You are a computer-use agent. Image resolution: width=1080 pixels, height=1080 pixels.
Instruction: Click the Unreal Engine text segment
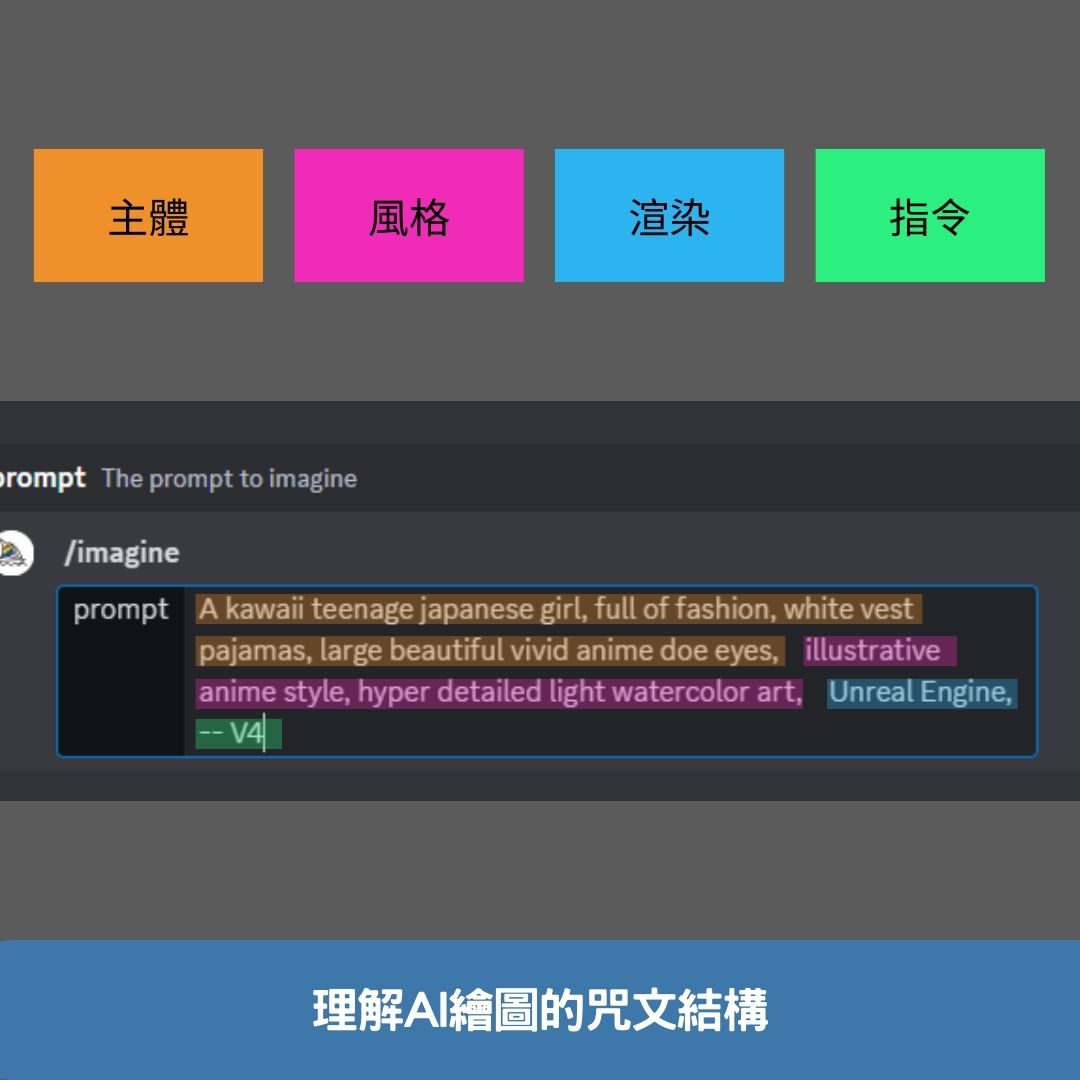[x=920, y=691]
